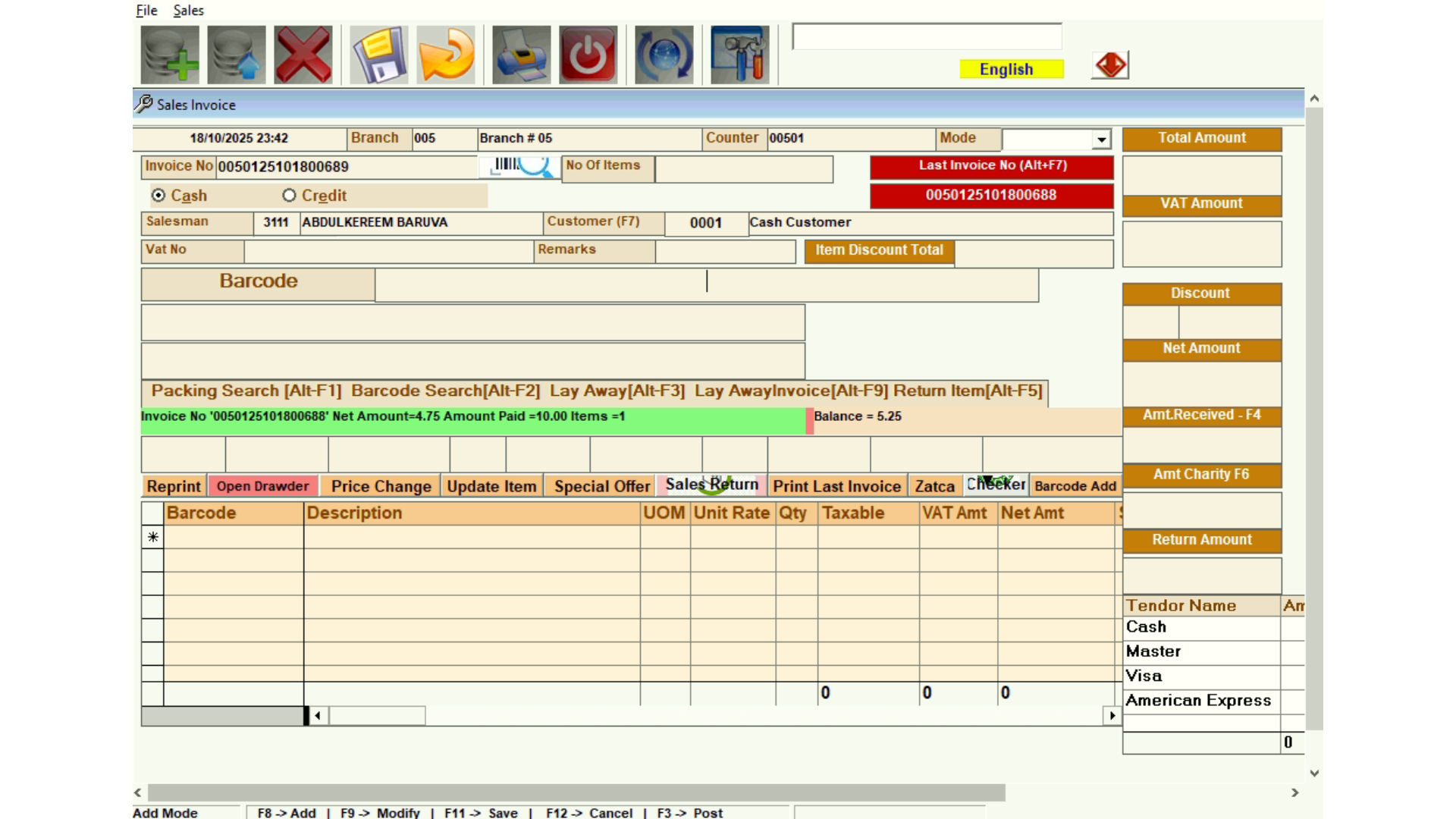Click the barcode scan search icon
Image resolution: width=1456 pixels, height=819 pixels.
click(x=520, y=166)
